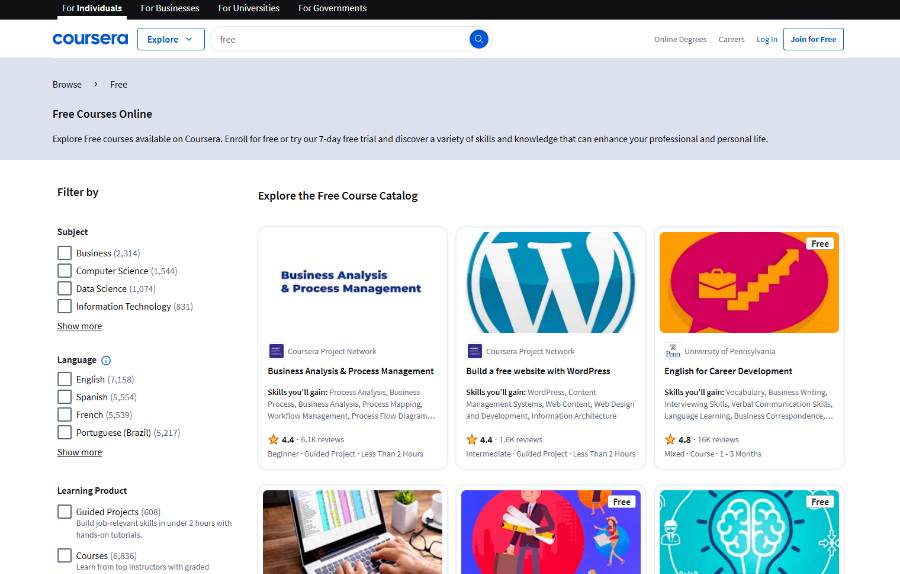
Task: Click "6.1K reviews" text
Action: (x=323, y=440)
